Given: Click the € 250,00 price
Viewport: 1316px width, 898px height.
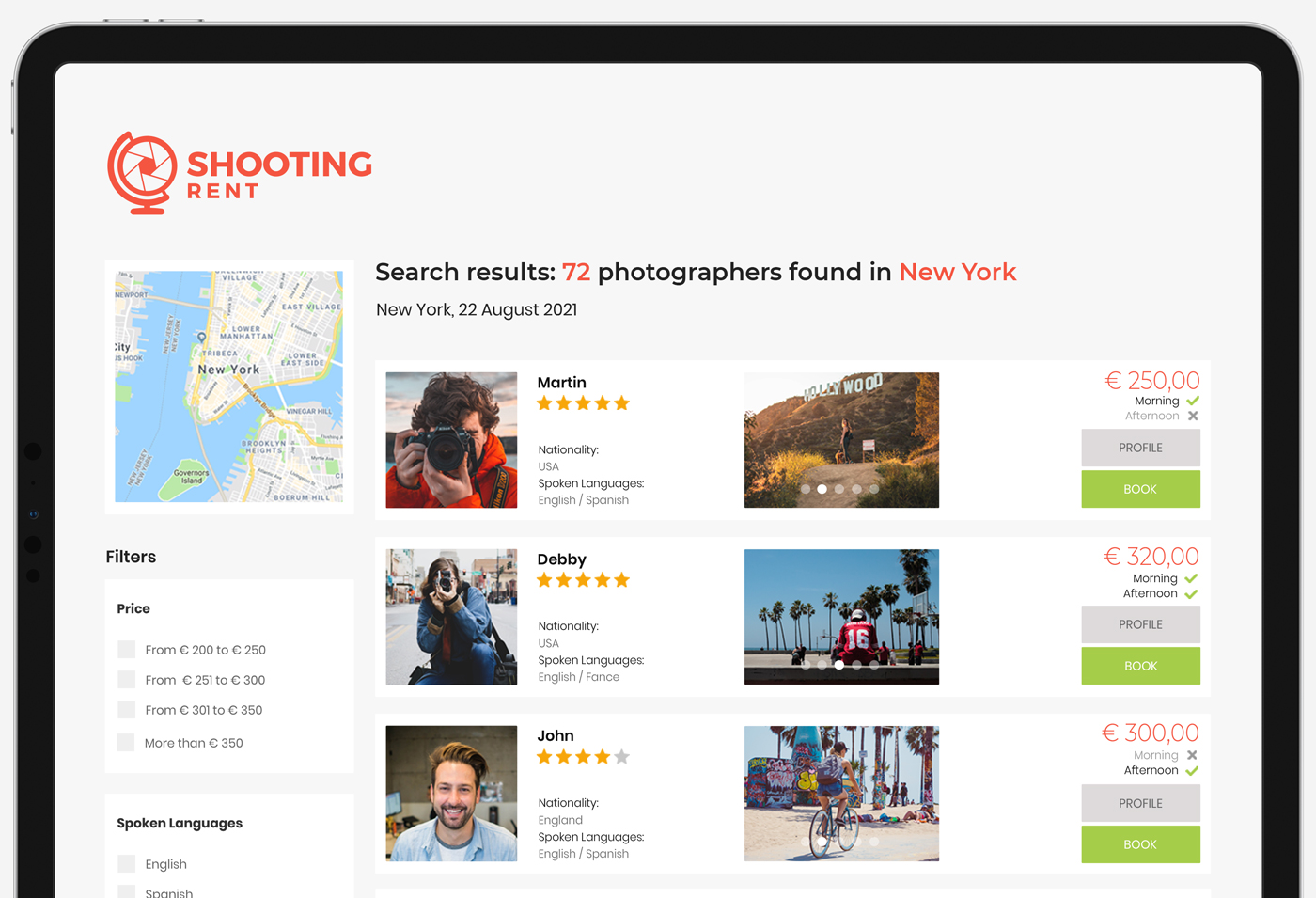Looking at the screenshot, I should 1152,381.
